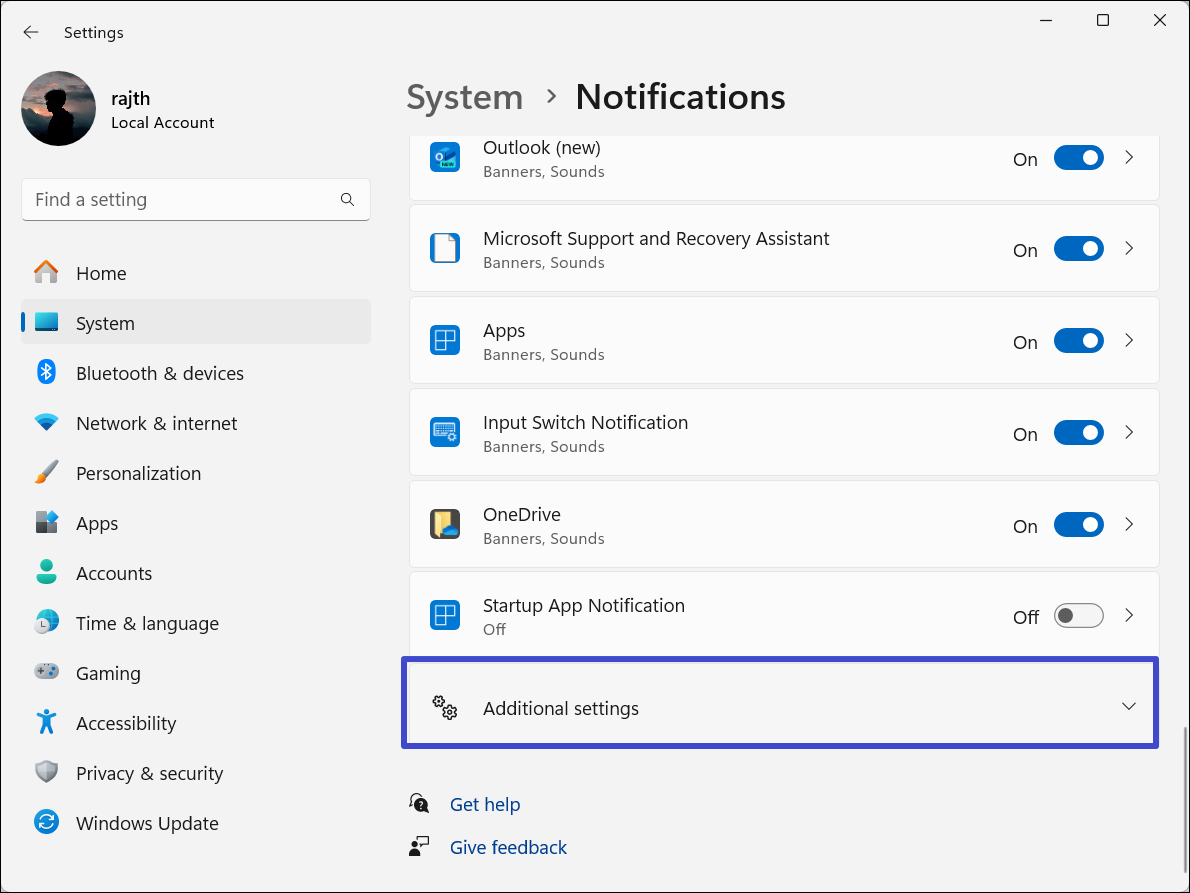The width and height of the screenshot is (1190, 893).
Task: Click the search magnifier icon
Action: click(347, 200)
